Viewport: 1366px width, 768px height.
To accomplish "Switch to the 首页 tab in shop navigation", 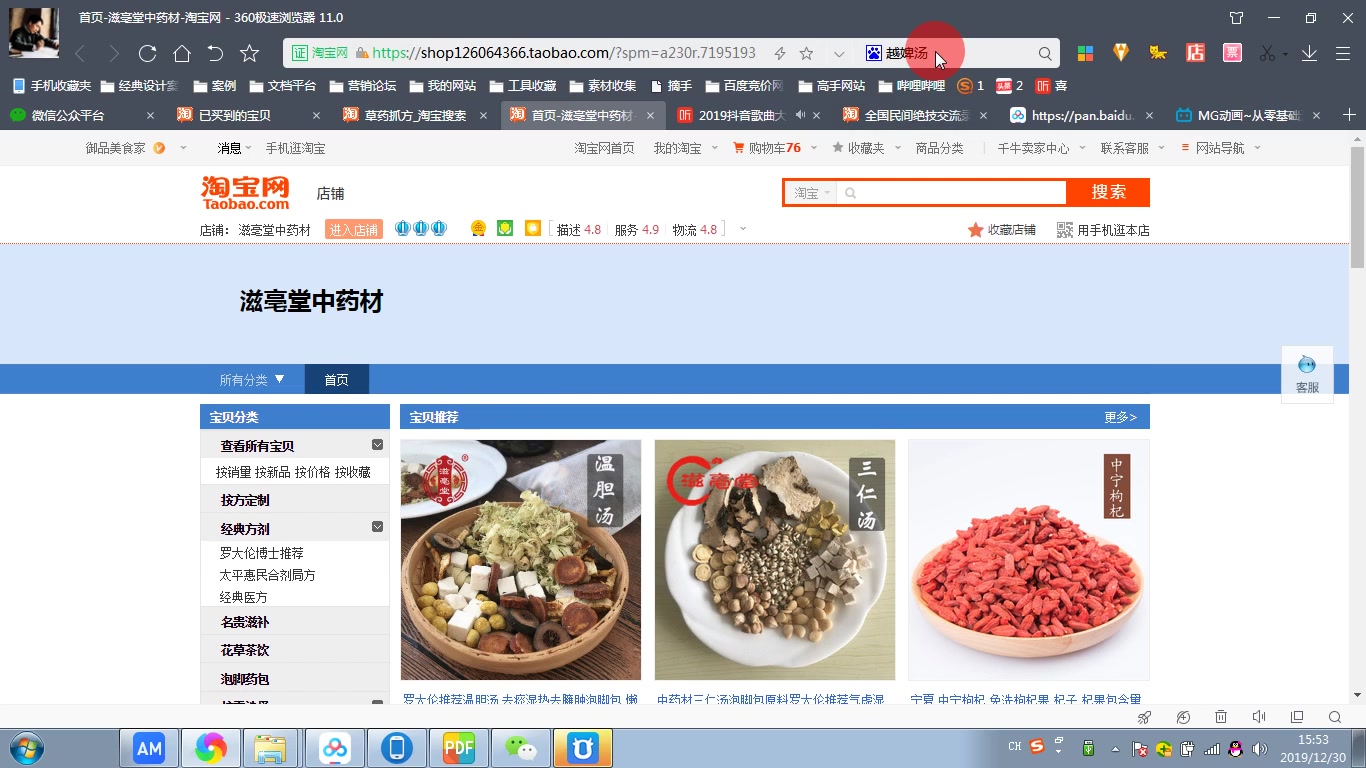I will coord(337,380).
